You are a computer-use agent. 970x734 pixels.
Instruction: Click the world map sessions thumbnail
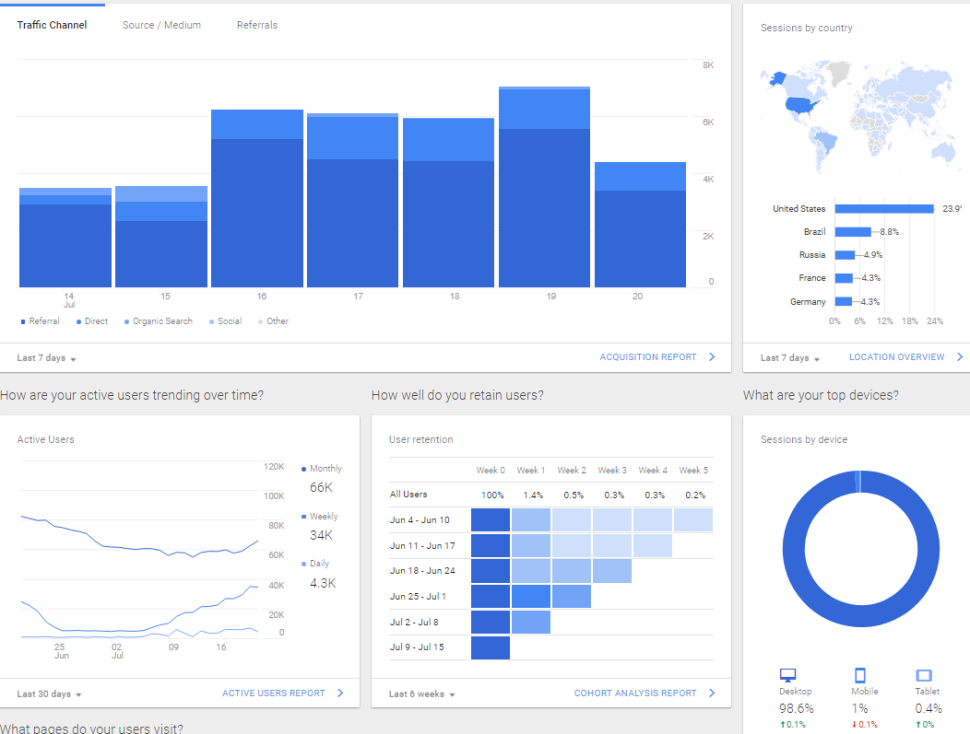pyautogui.click(x=859, y=116)
